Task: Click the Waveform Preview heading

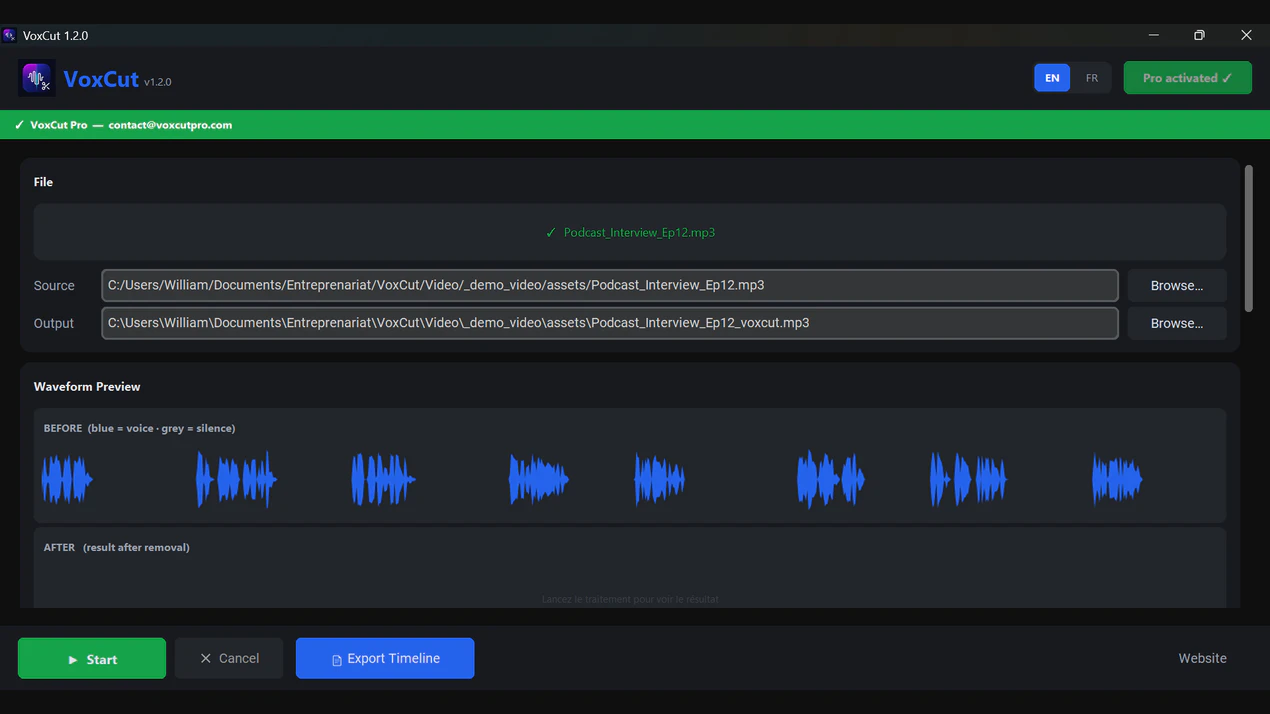Action: pos(87,386)
